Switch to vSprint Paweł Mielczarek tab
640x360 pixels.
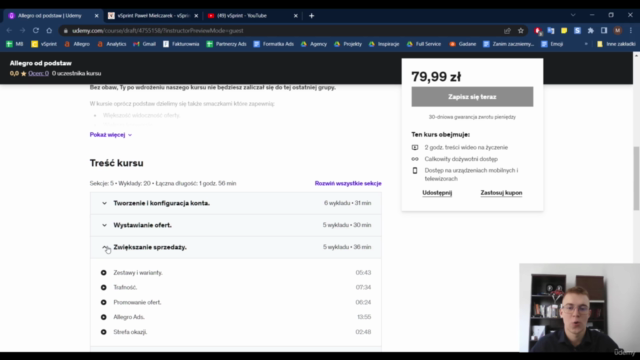point(153,16)
